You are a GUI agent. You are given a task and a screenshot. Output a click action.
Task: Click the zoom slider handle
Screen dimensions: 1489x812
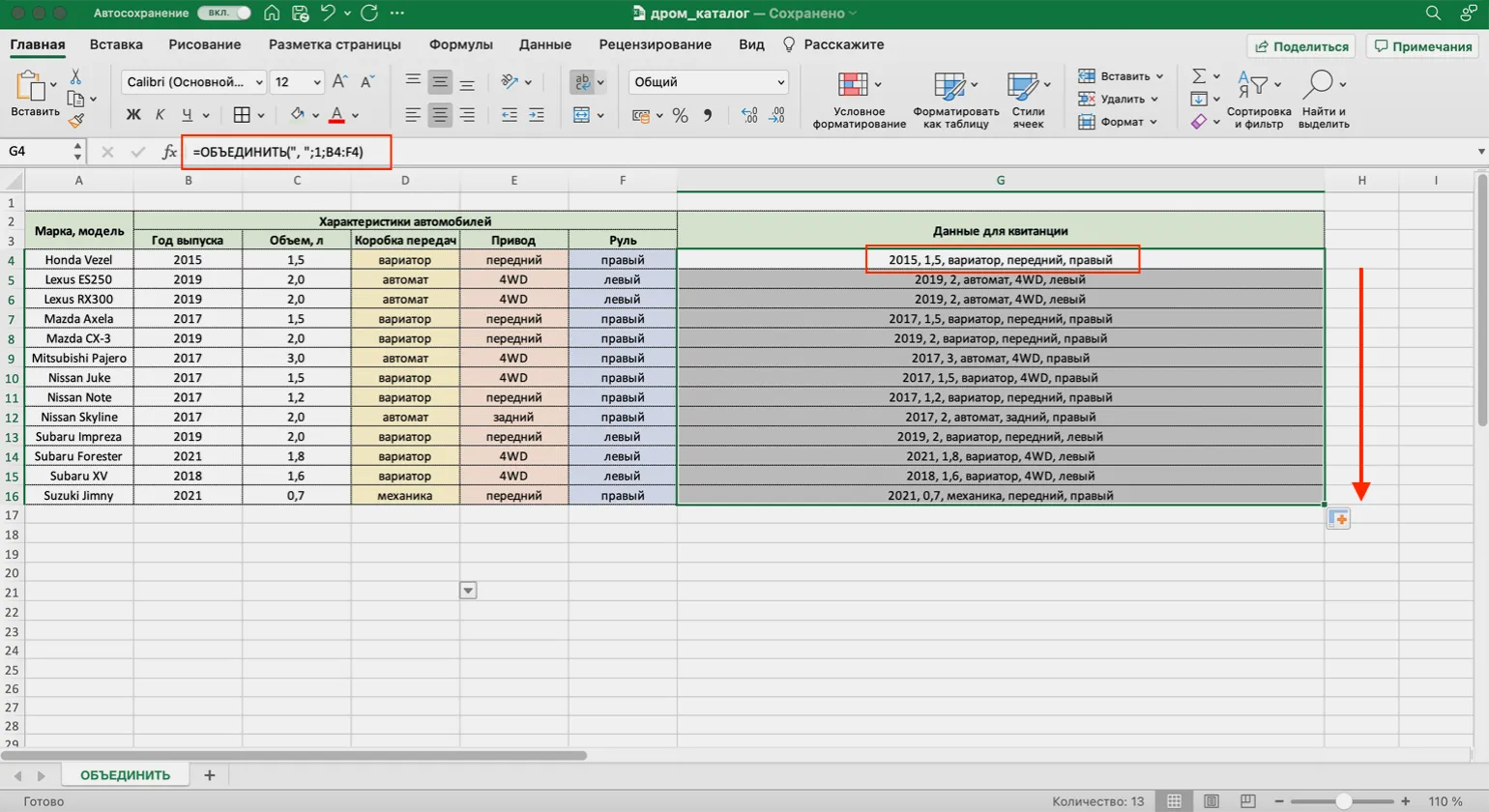pos(1343,801)
